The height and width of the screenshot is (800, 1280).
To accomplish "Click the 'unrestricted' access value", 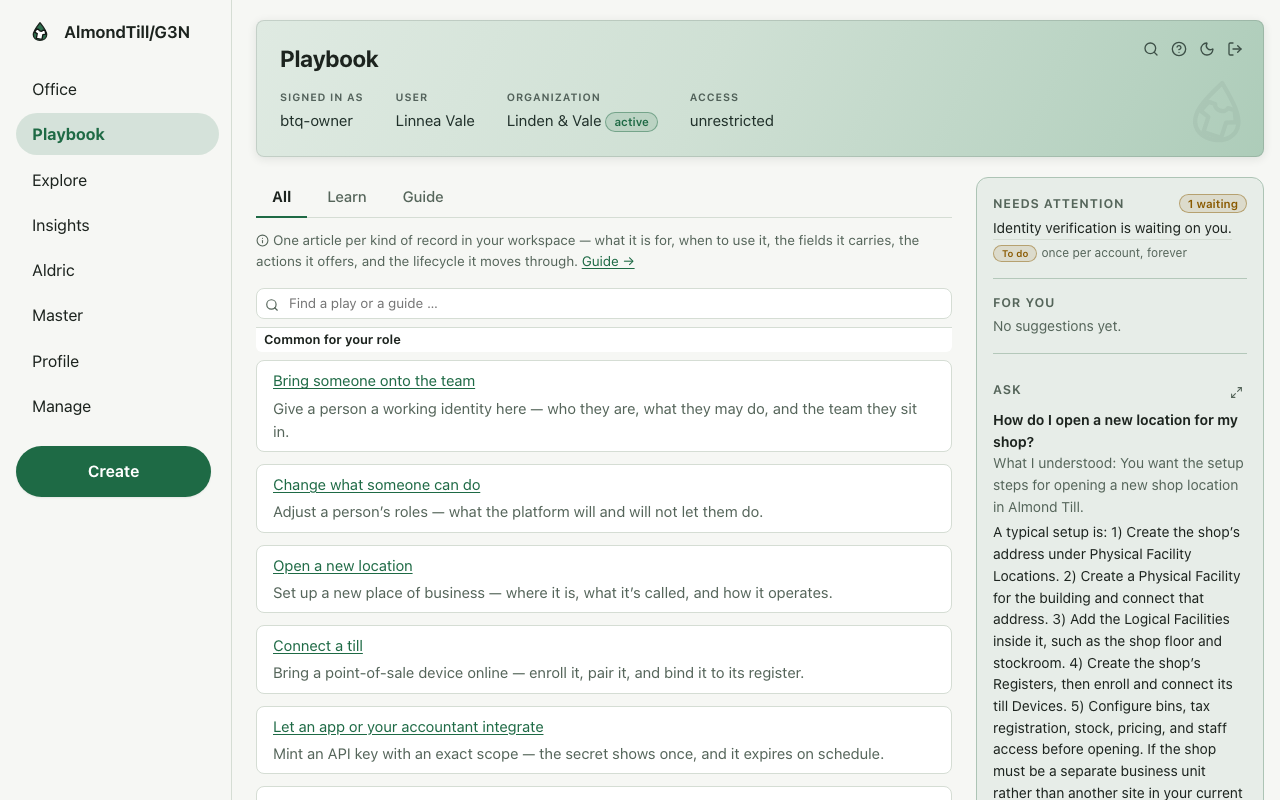I will coord(732,121).
